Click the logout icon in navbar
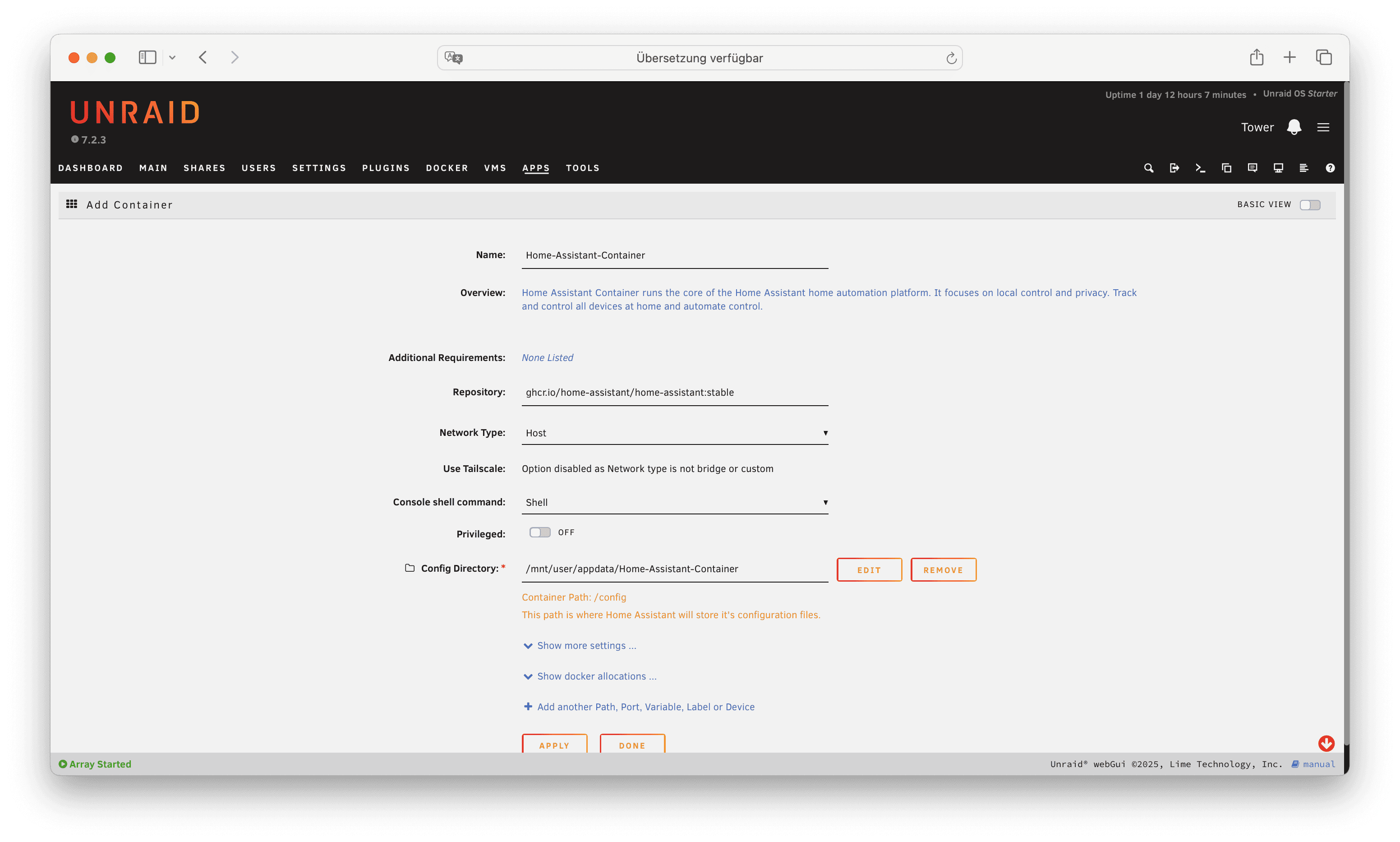 click(x=1174, y=168)
